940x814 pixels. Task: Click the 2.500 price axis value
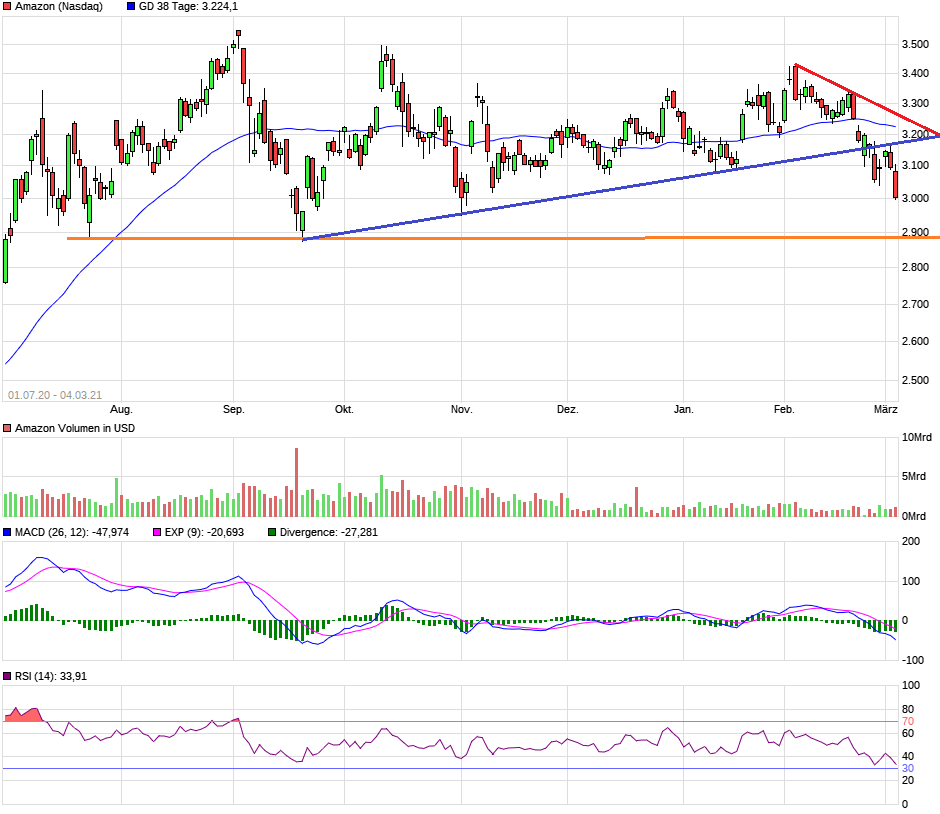915,381
